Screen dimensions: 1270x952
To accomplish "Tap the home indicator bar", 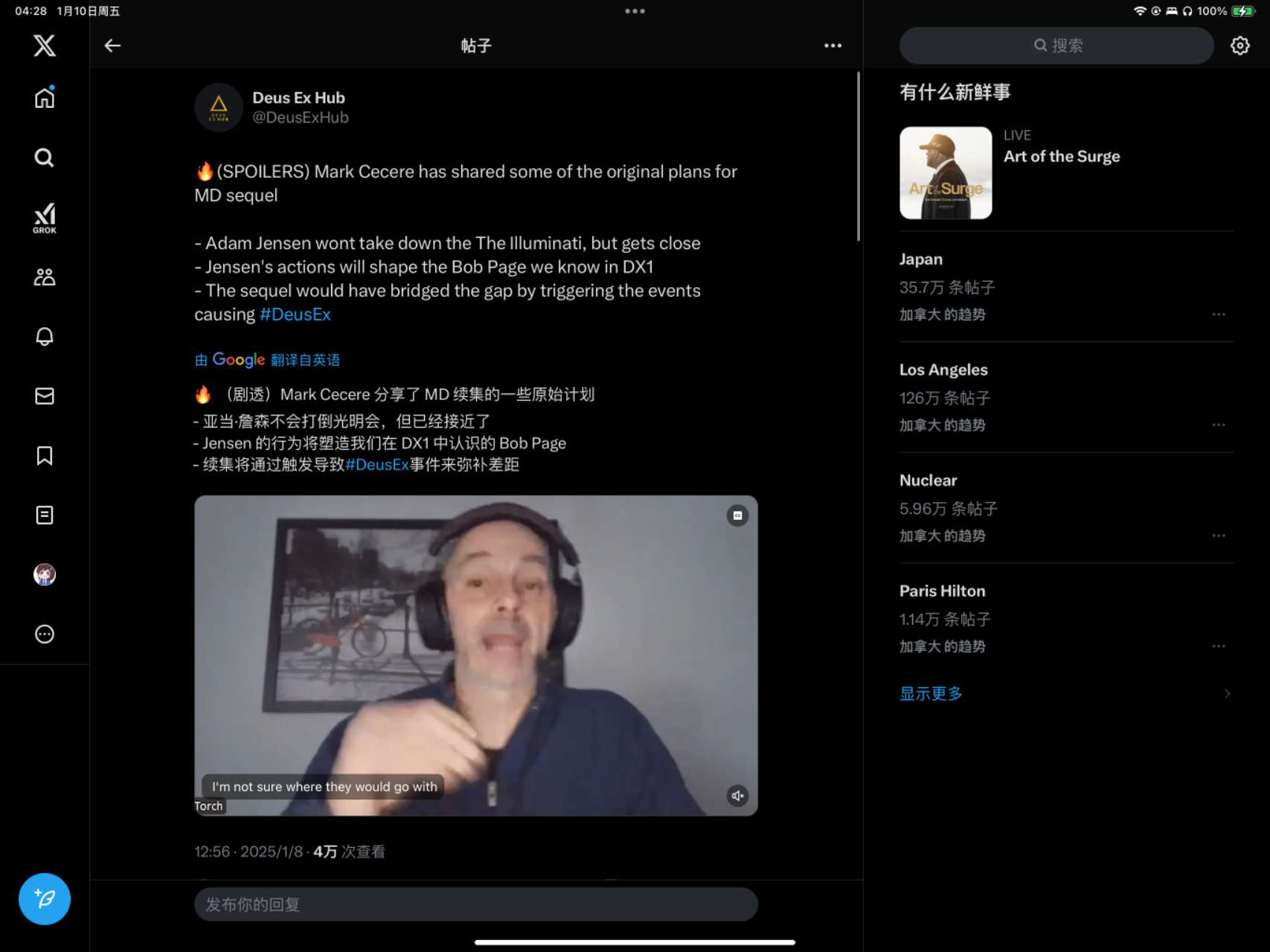I will tap(635, 942).
